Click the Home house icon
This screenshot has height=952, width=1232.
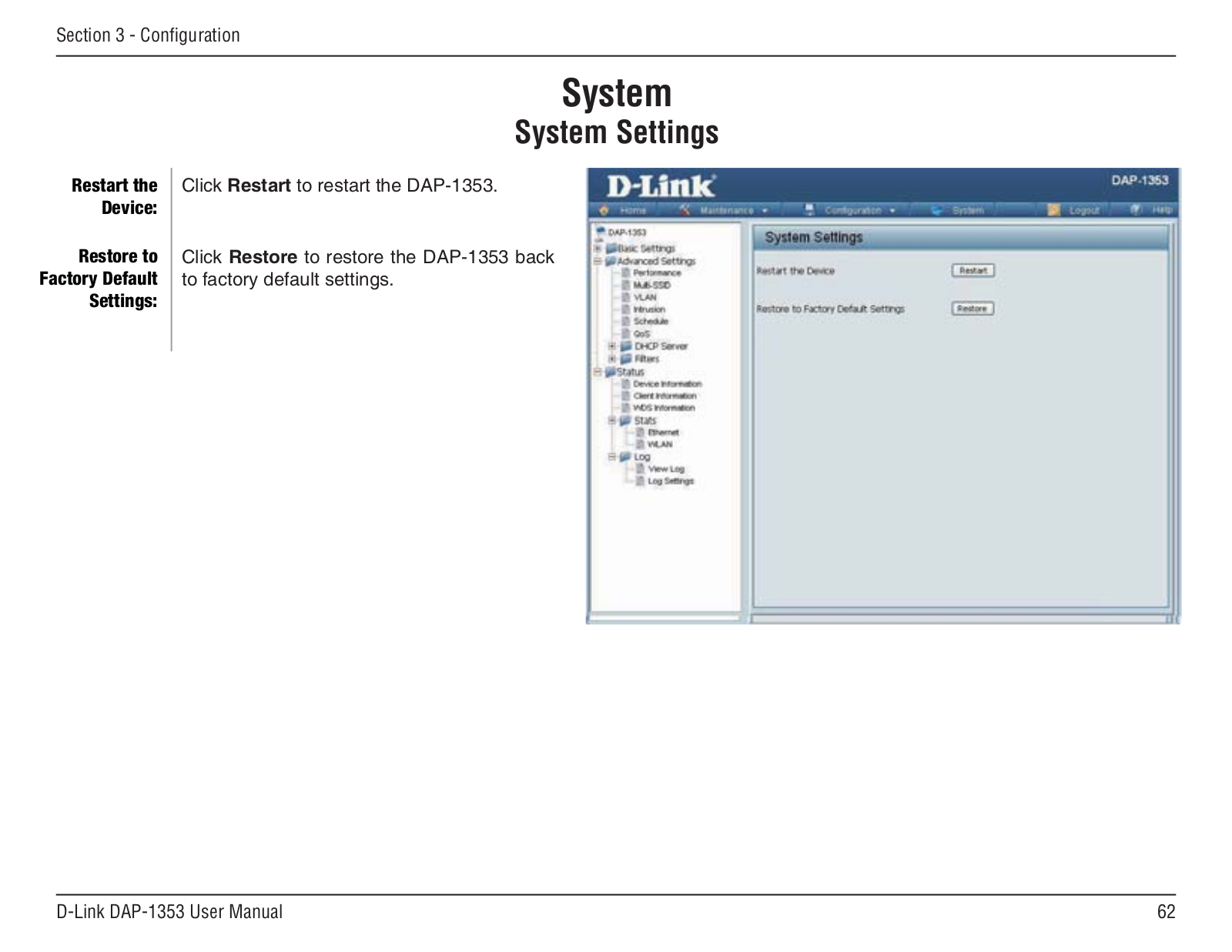point(604,210)
